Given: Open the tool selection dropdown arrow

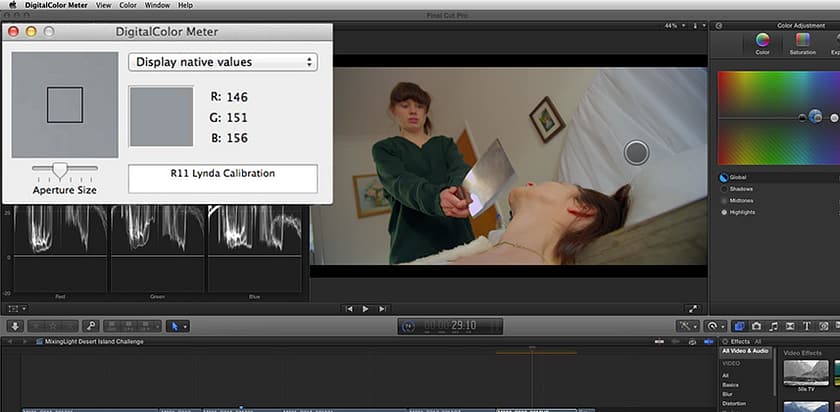Looking at the screenshot, I should [185, 326].
